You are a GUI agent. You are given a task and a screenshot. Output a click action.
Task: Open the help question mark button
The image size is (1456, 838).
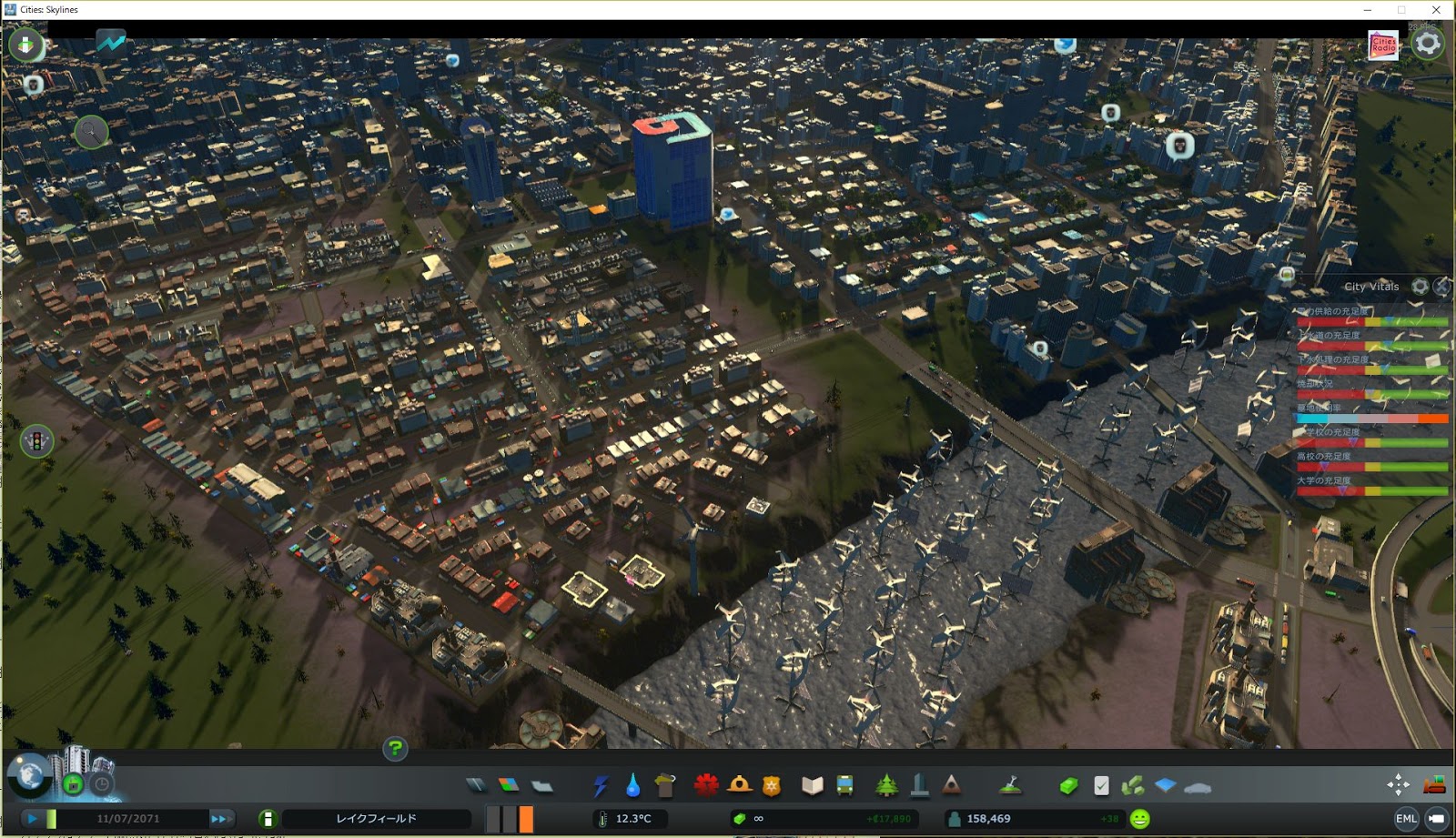coord(395,749)
